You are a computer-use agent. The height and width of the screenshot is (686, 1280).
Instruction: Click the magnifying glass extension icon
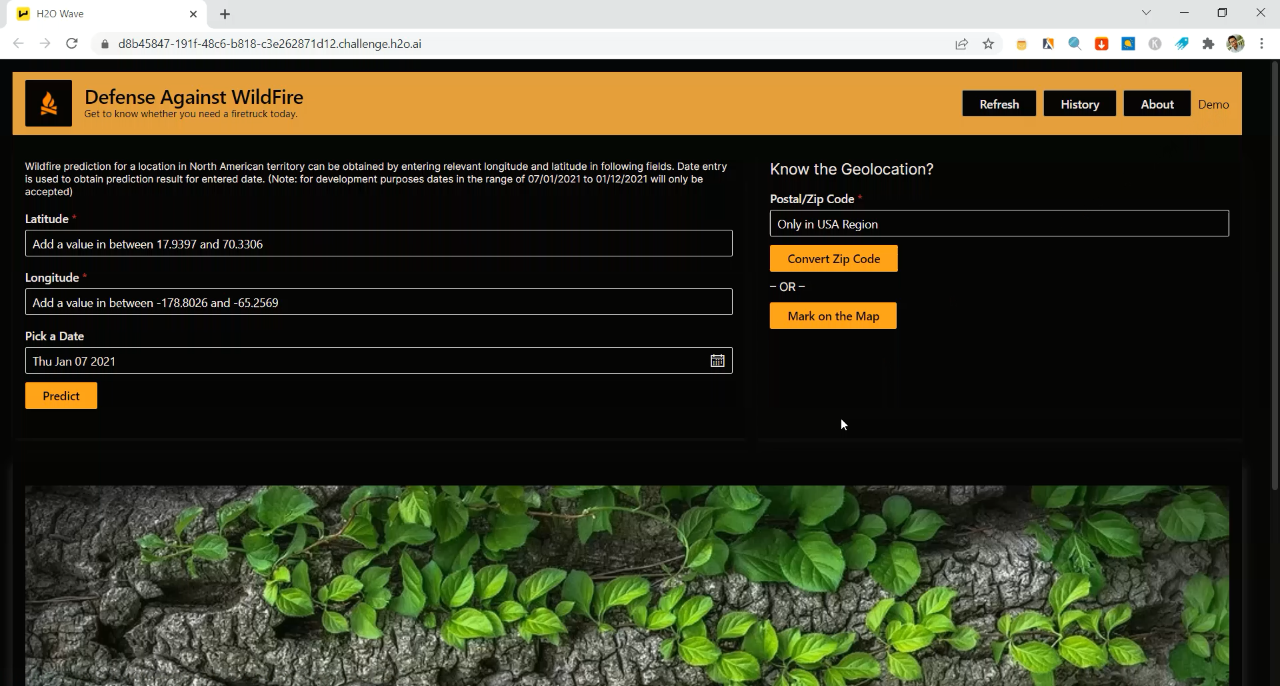(1074, 44)
